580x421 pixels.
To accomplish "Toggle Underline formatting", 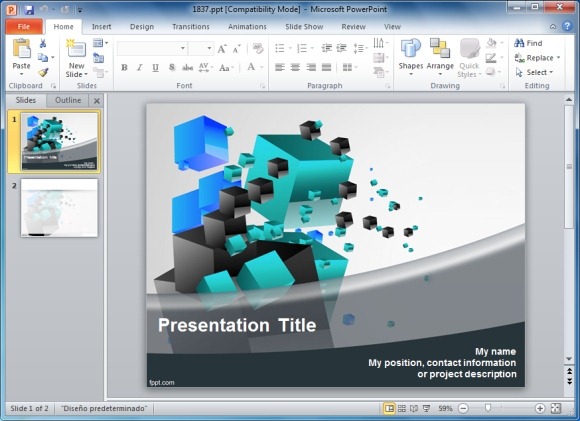I will tap(155, 68).
